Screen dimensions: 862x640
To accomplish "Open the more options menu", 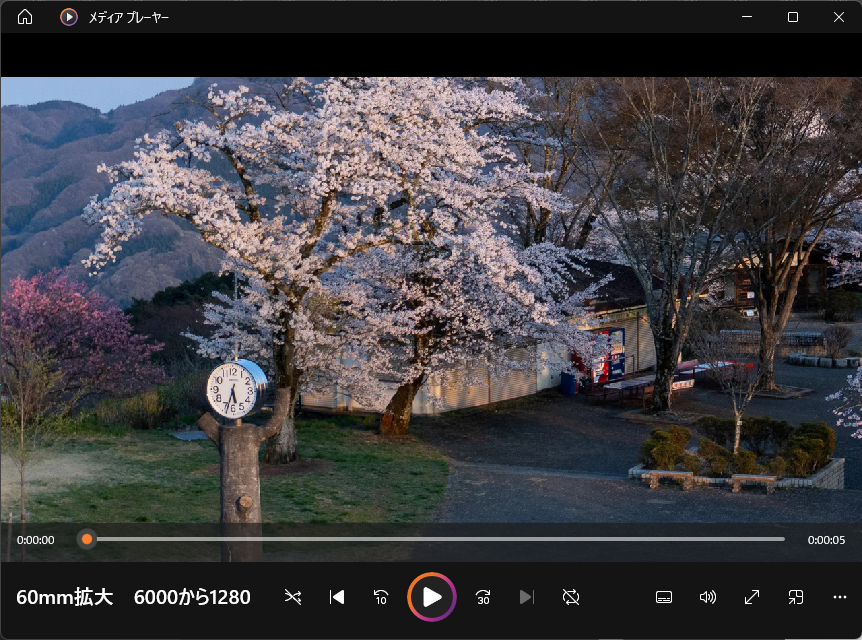I will (x=839, y=597).
